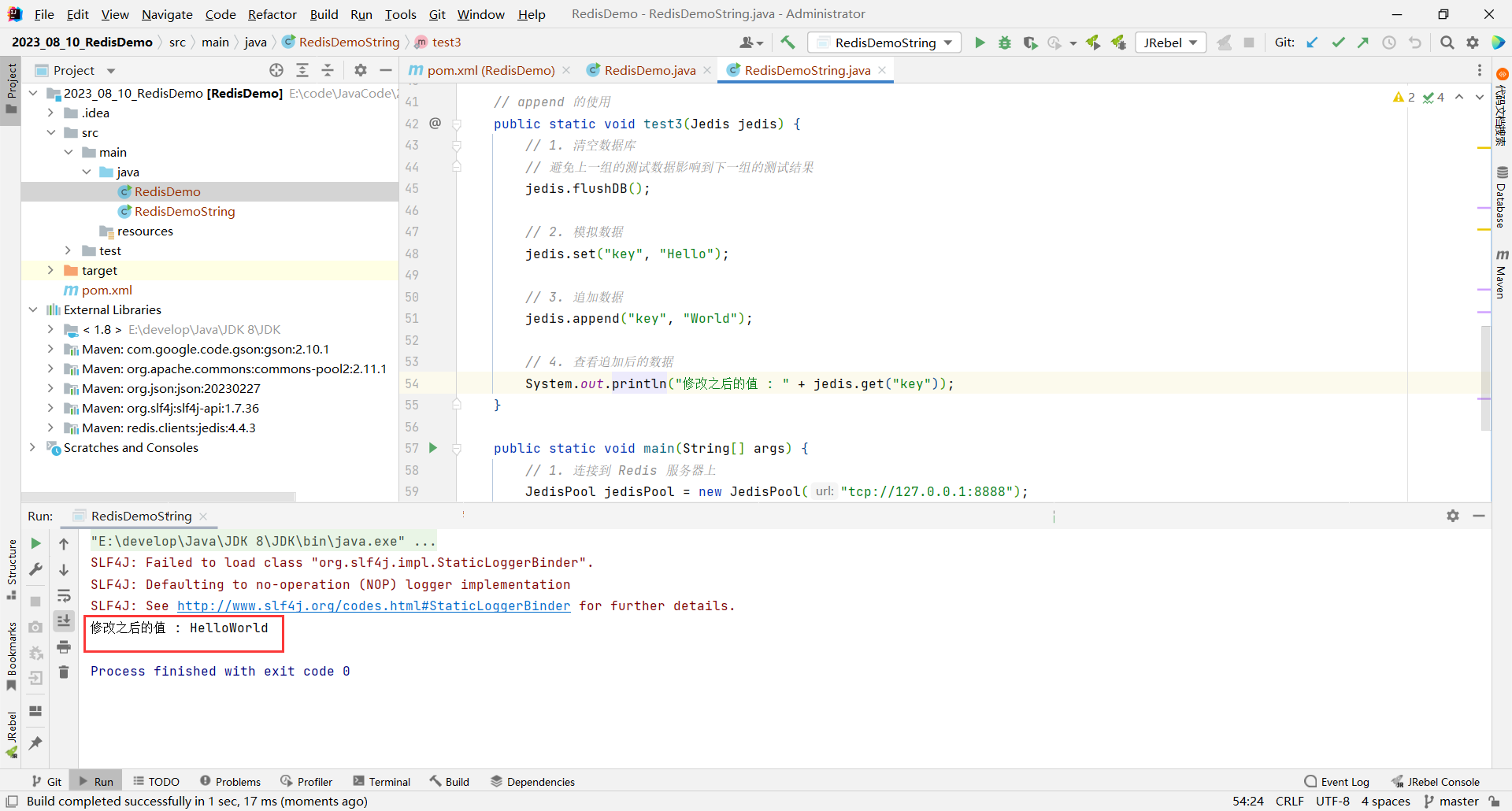
Task: Expand the test folder
Action: tap(69, 250)
